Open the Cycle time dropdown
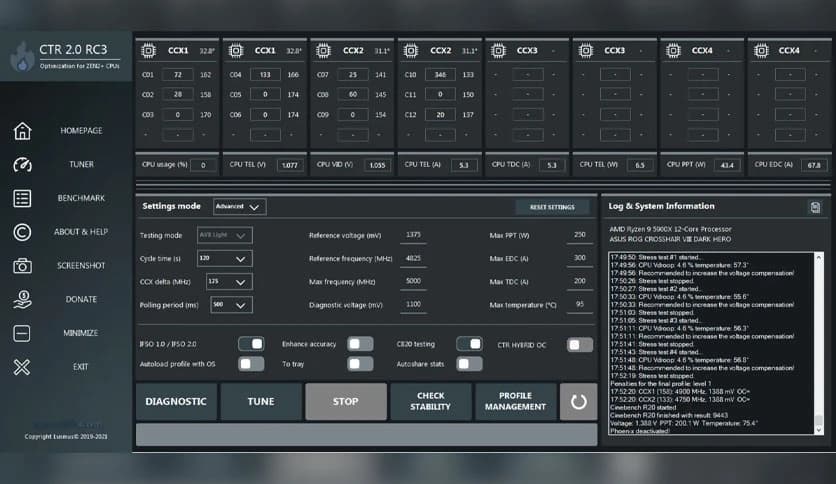Image resolution: width=836 pixels, height=484 pixels. [x=224, y=259]
